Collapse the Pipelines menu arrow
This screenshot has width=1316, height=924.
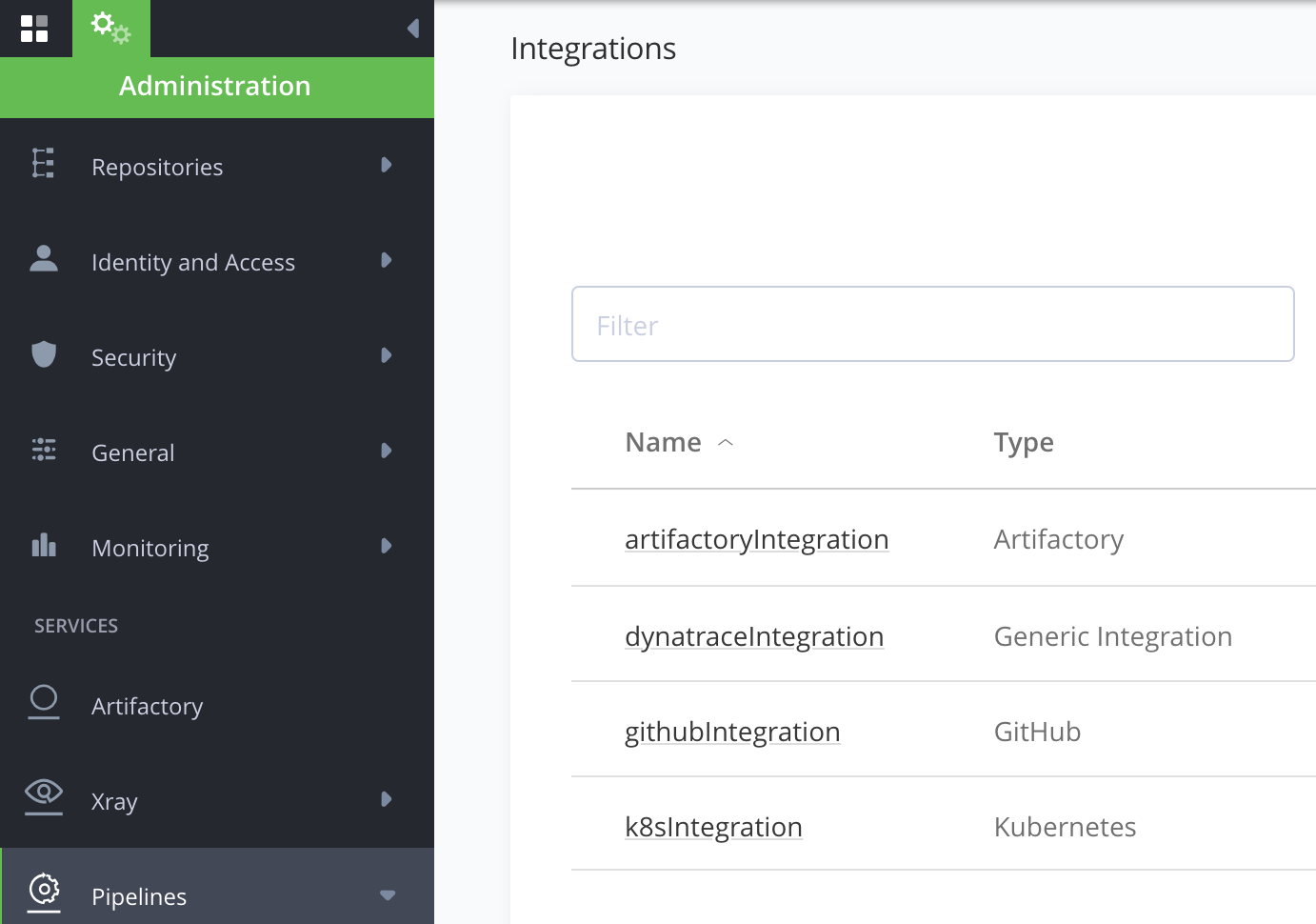point(388,895)
